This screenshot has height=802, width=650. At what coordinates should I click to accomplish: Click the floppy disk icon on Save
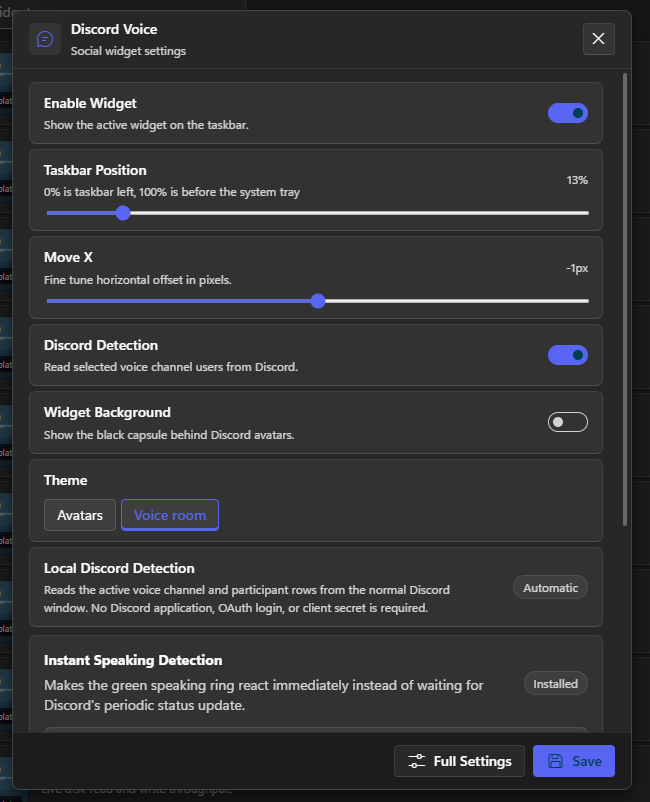555,761
